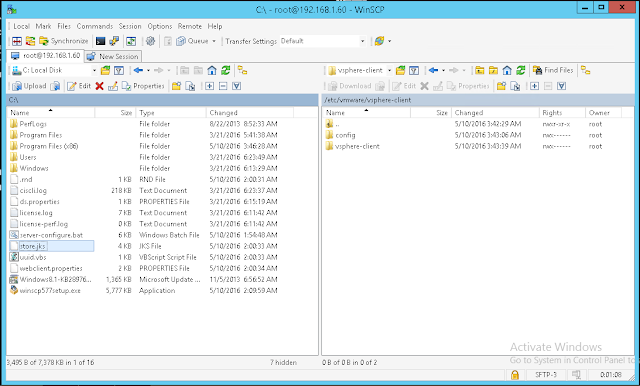The height and width of the screenshot is (386, 640).
Task: Click the Queue button
Action: point(192,41)
